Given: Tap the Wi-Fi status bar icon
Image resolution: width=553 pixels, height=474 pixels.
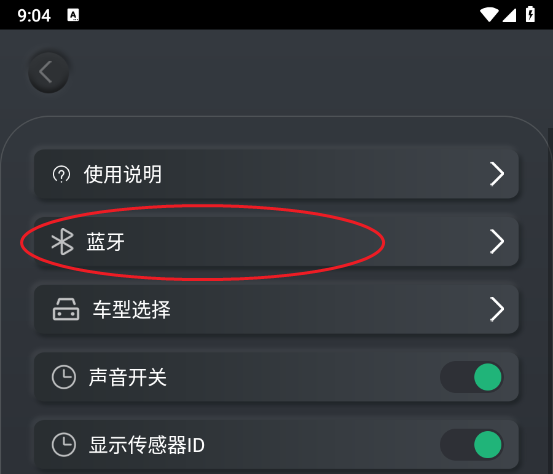Looking at the screenshot, I should coord(489,15).
